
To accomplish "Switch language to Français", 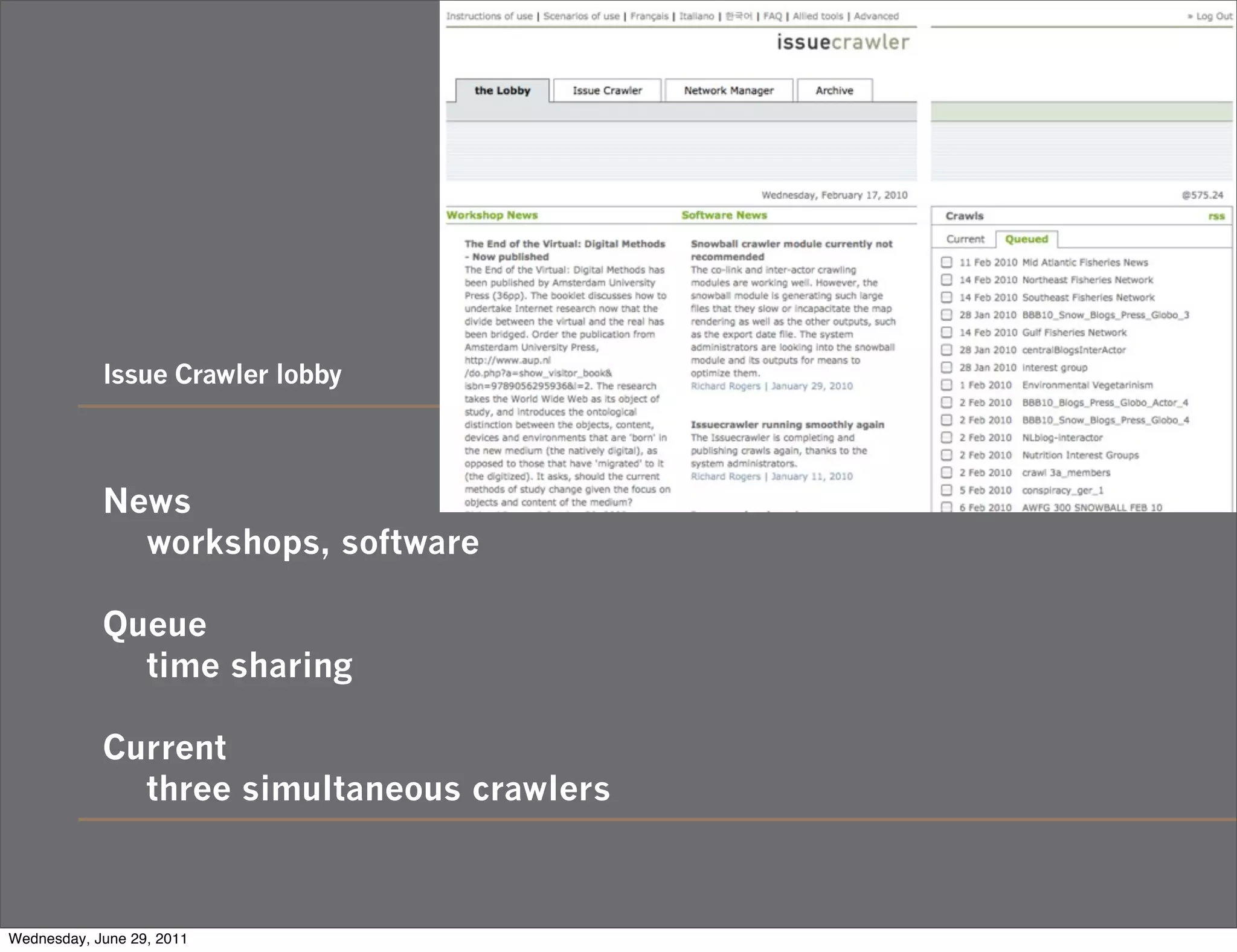I will [649, 16].
